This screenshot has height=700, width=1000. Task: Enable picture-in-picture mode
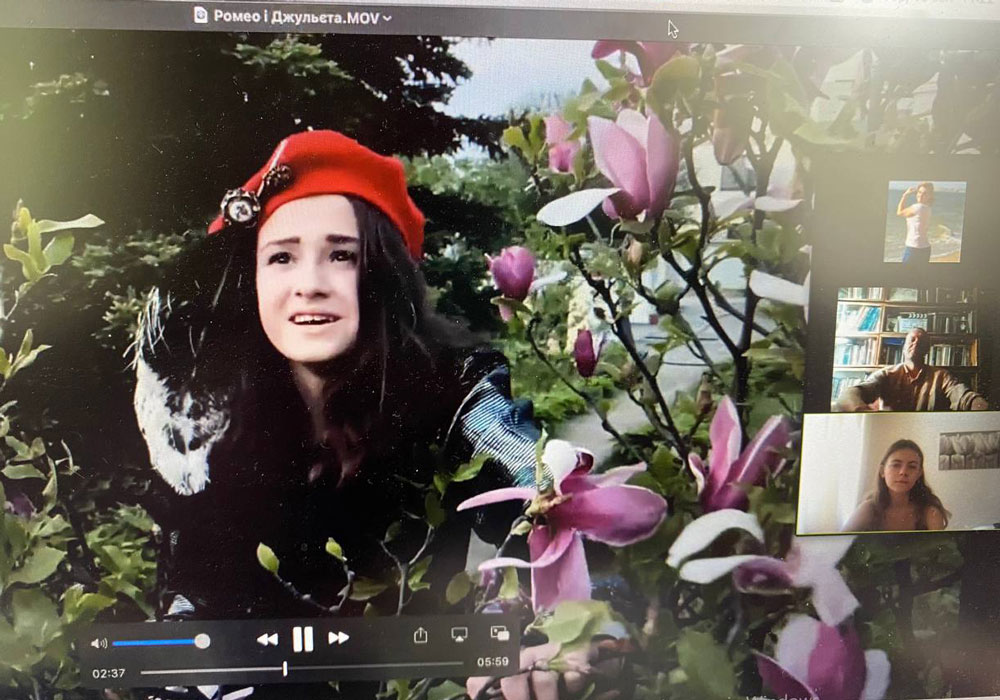point(499,632)
